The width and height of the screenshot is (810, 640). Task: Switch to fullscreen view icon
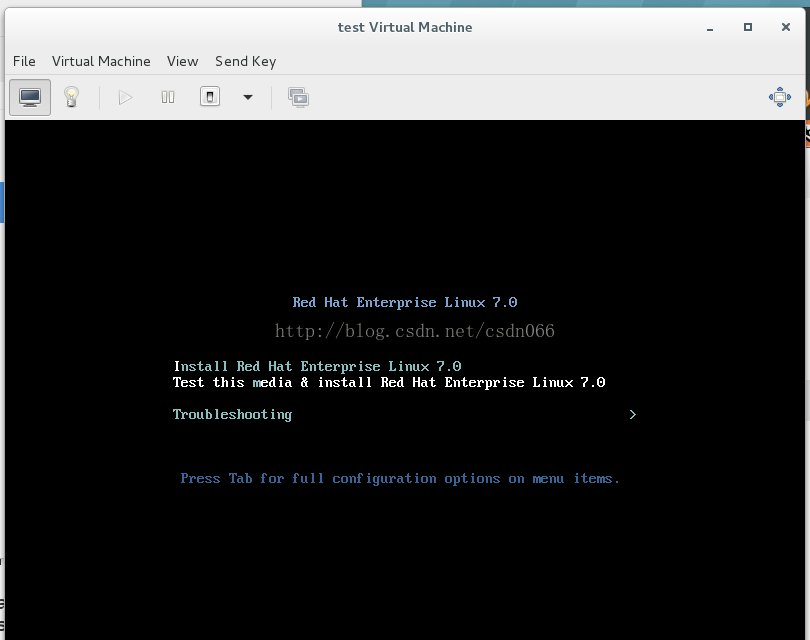[x=780, y=97]
